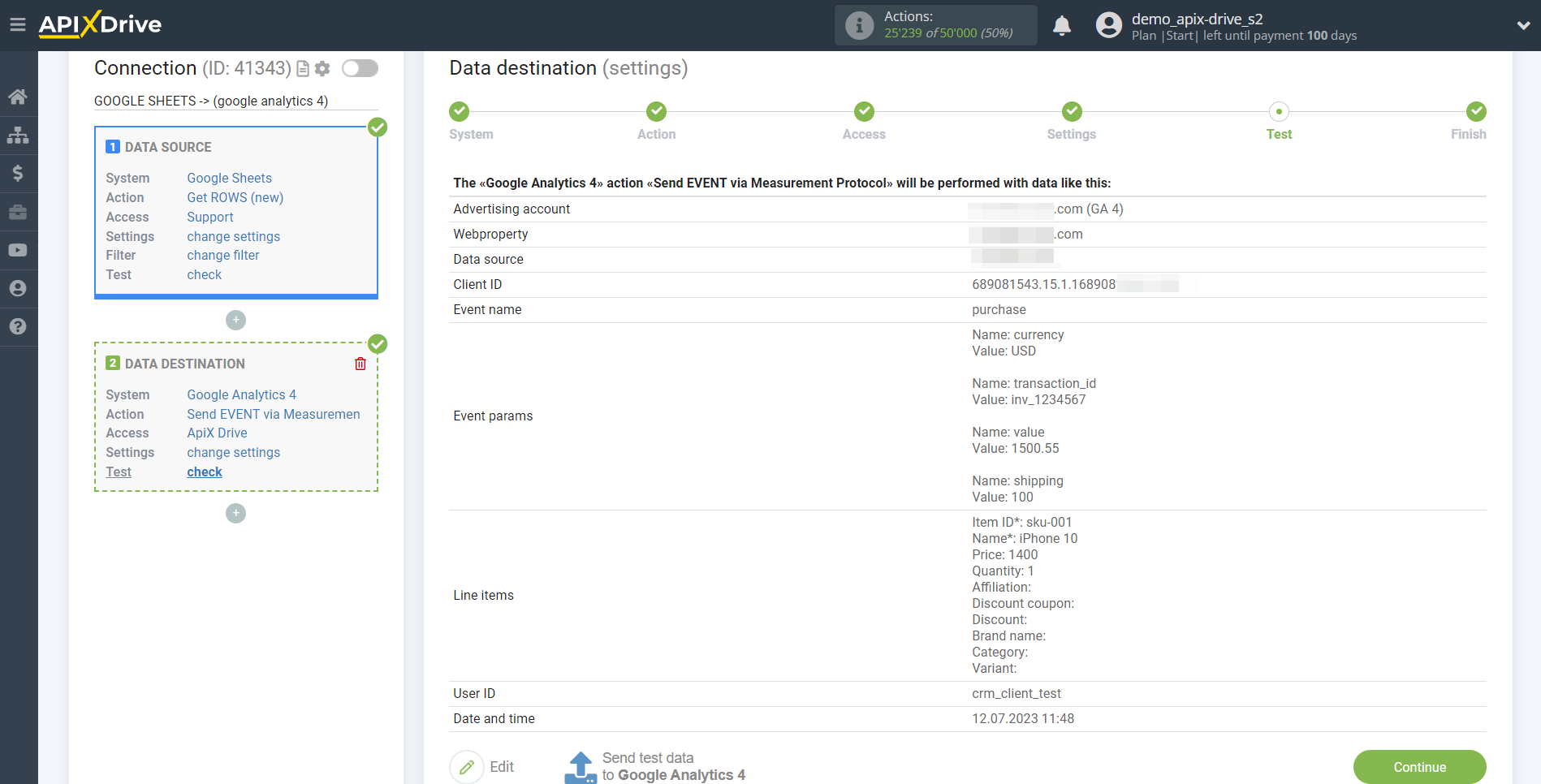This screenshot has height=784, width=1541.
Task: Open the check link under Data Destination Test
Action: coord(204,472)
